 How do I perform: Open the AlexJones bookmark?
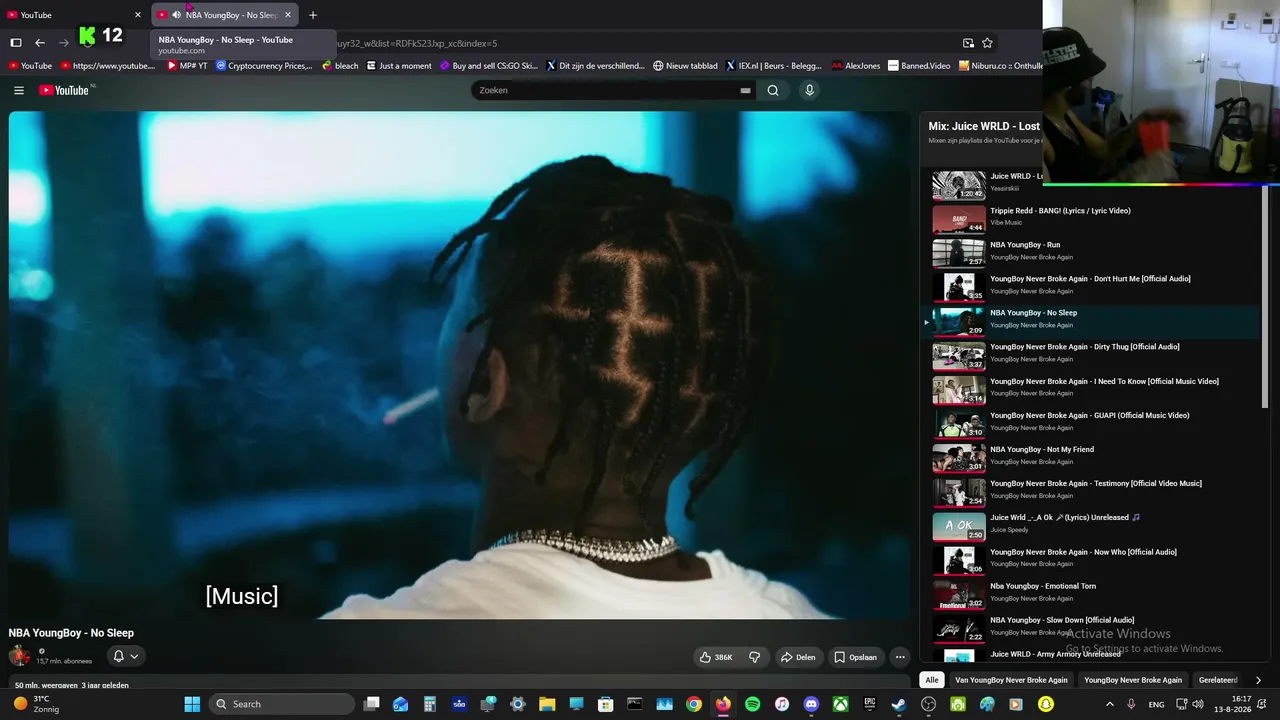pos(855,66)
